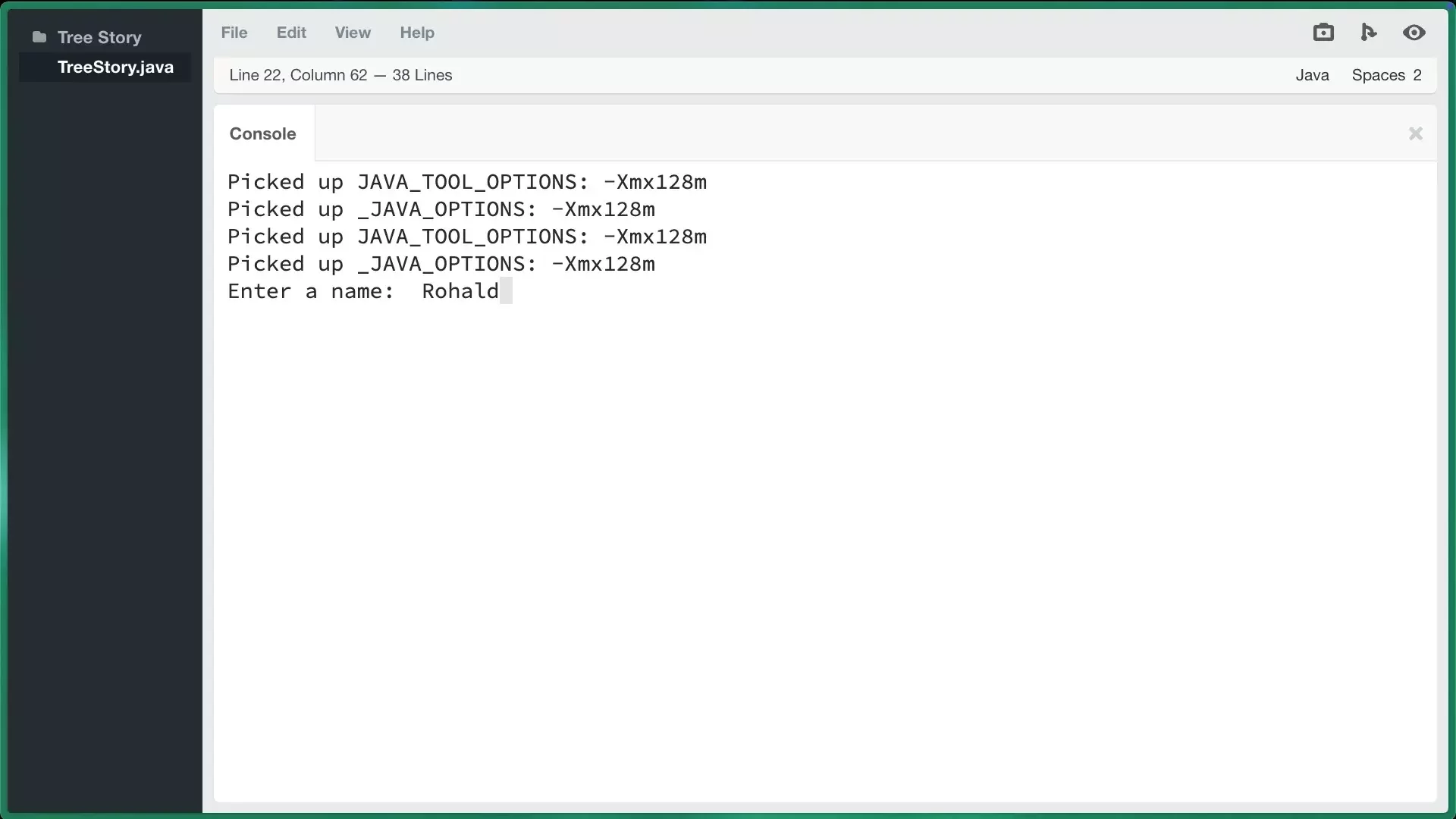Open the Edit menu
The image size is (1456, 819).
(x=290, y=32)
